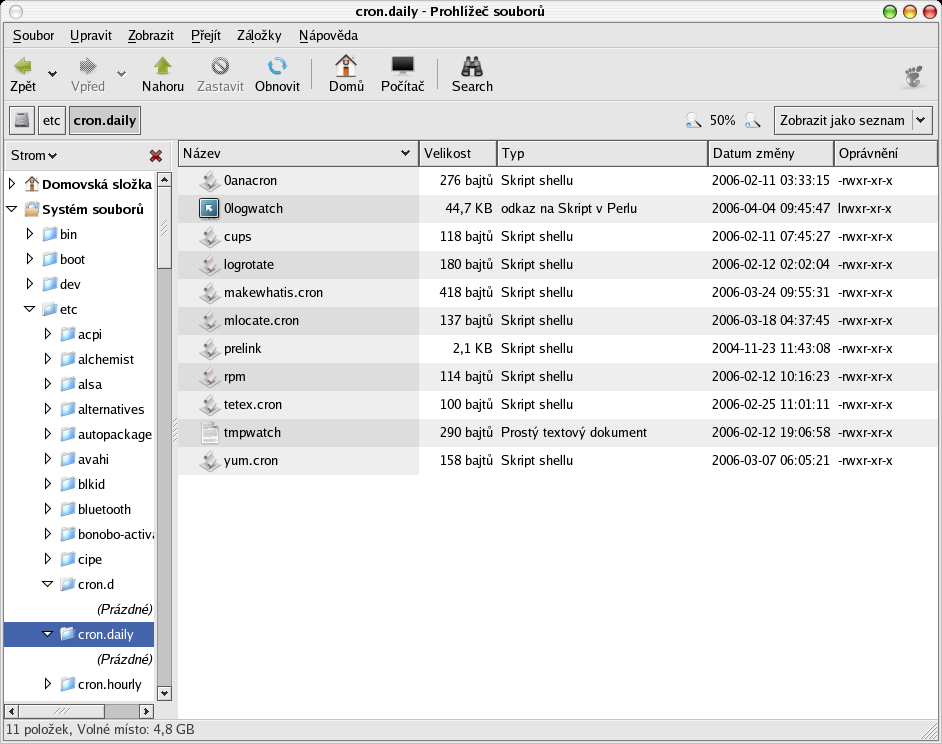Select the tetex.cron script icon

tap(209, 404)
